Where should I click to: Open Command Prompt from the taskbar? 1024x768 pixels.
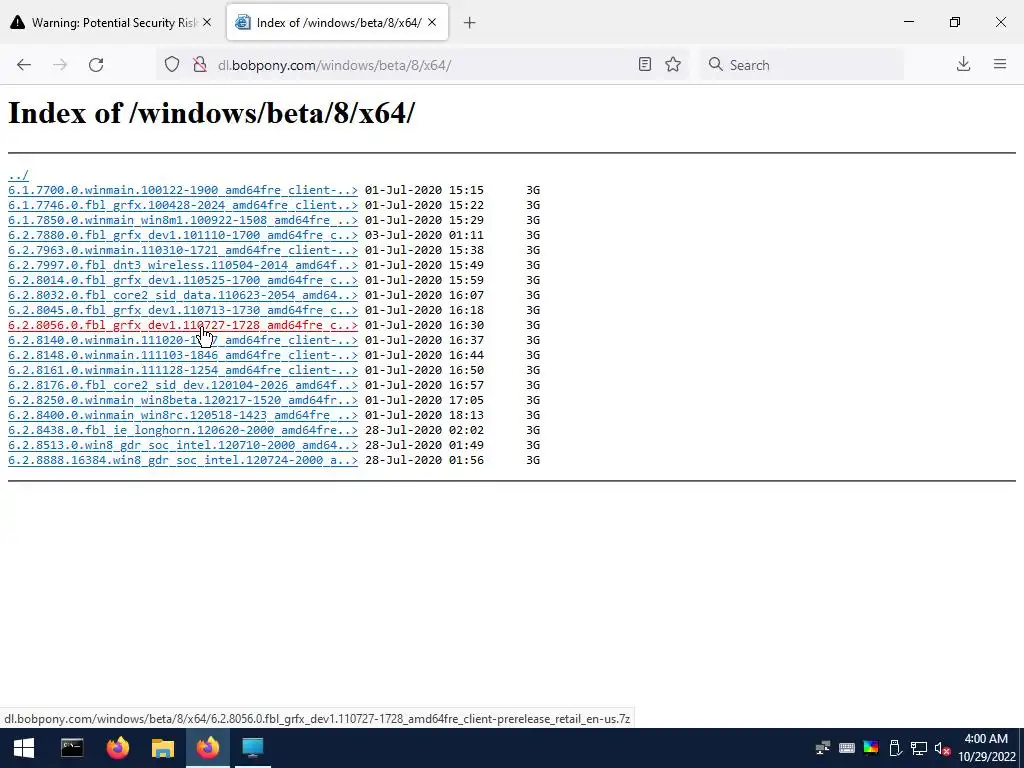(72, 748)
